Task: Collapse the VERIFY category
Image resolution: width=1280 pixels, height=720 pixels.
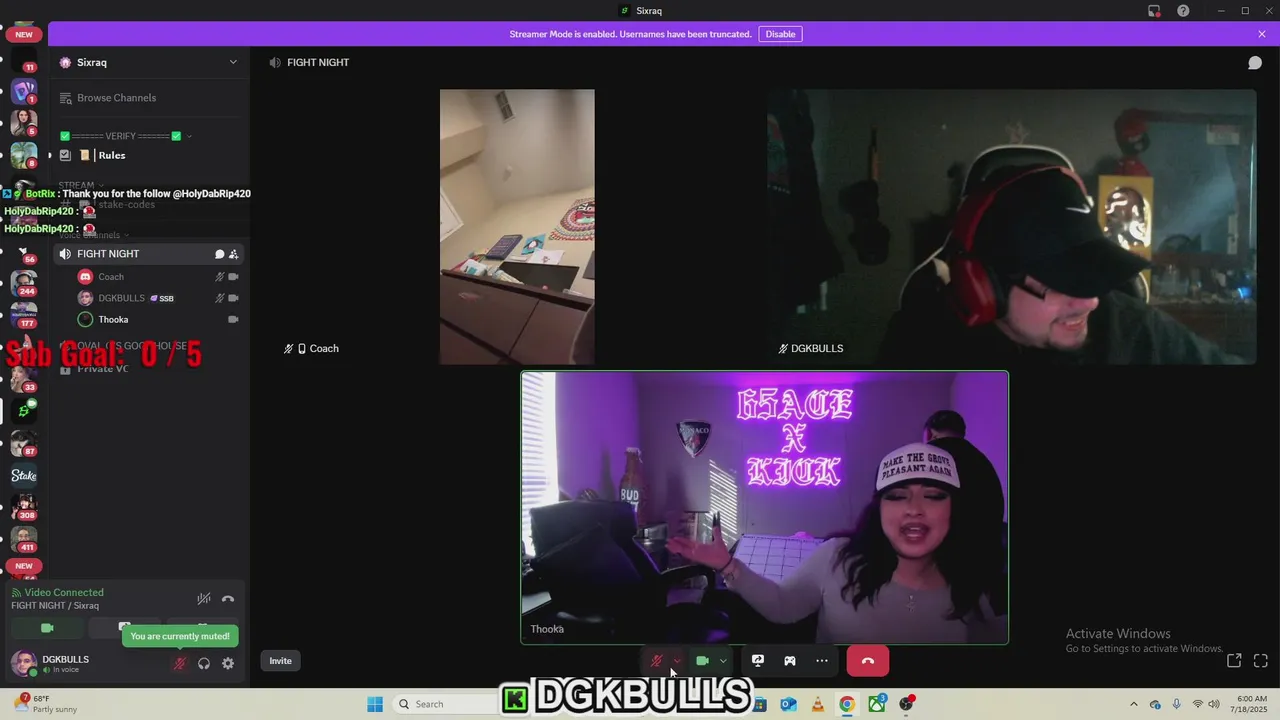Action: tap(126, 136)
